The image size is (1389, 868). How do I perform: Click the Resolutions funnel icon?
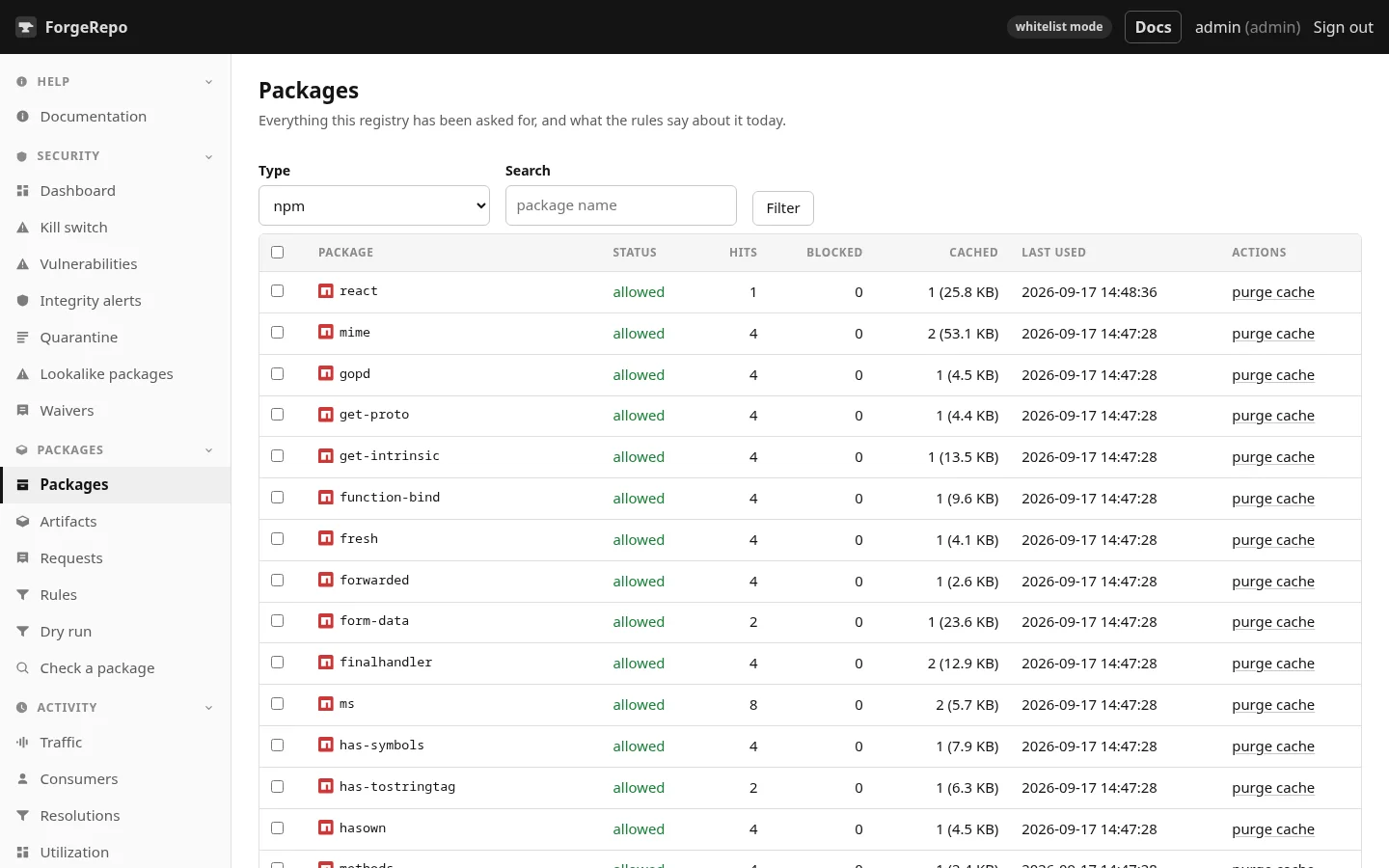coord(22,816)
